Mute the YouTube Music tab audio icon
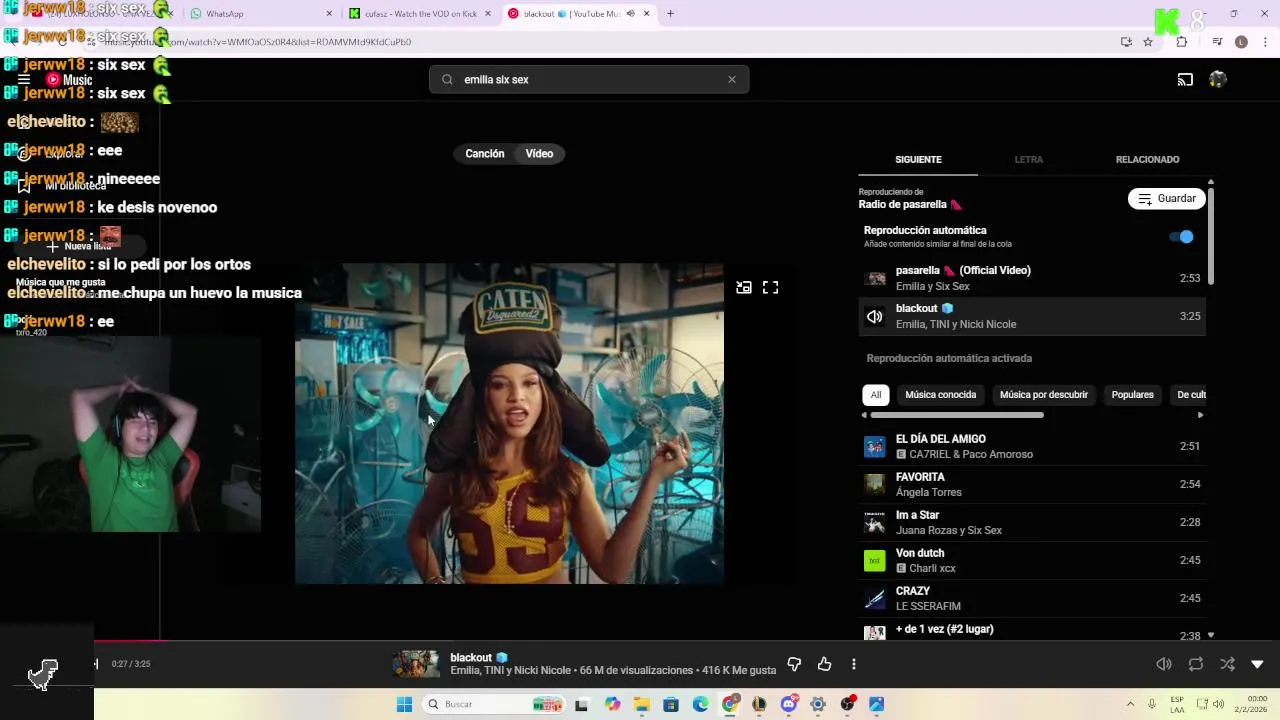This screenshot has height=720, width=1280. coord(631,14)
